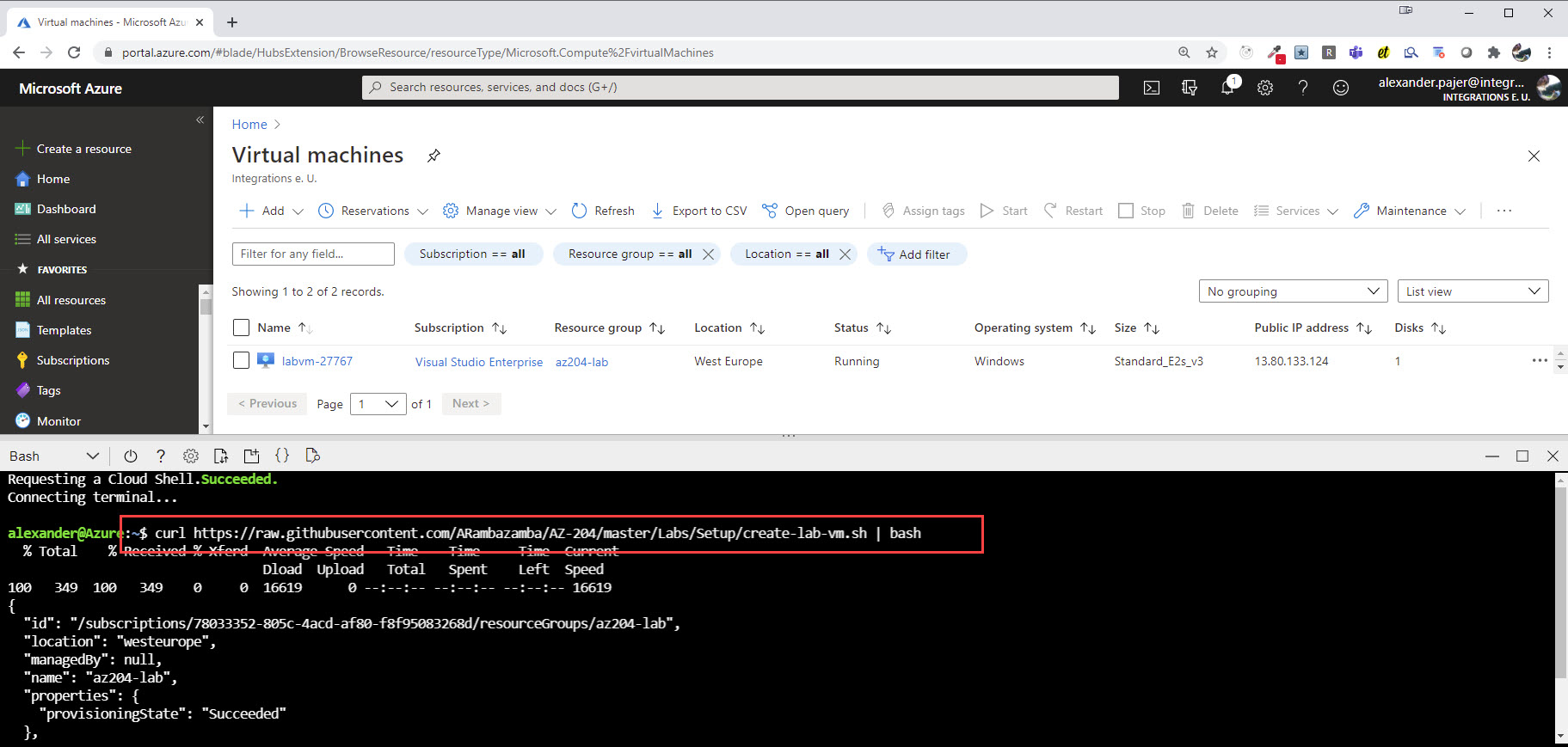Close the Virtual machines blade

(1534, 156)
